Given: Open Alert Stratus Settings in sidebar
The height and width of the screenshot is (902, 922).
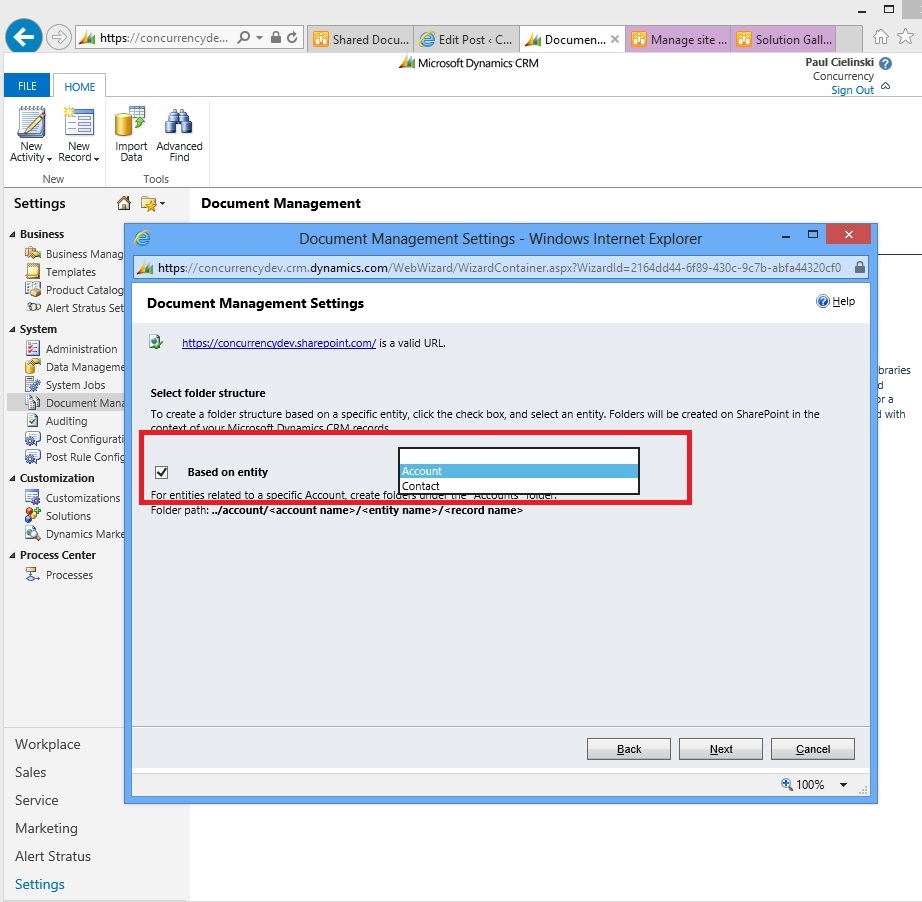Looking at the screenshot, I should coord(74,308).
